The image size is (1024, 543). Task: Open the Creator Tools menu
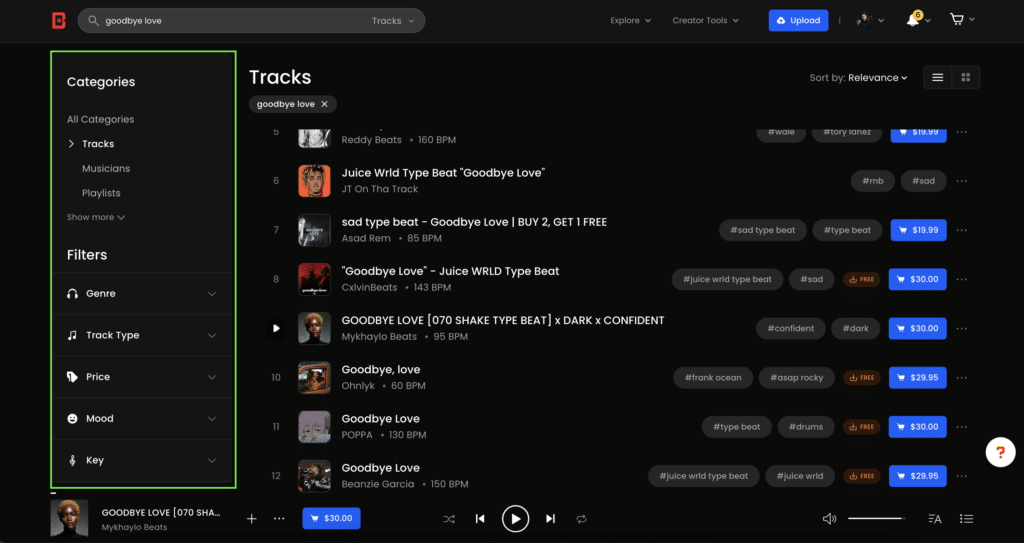705,20
